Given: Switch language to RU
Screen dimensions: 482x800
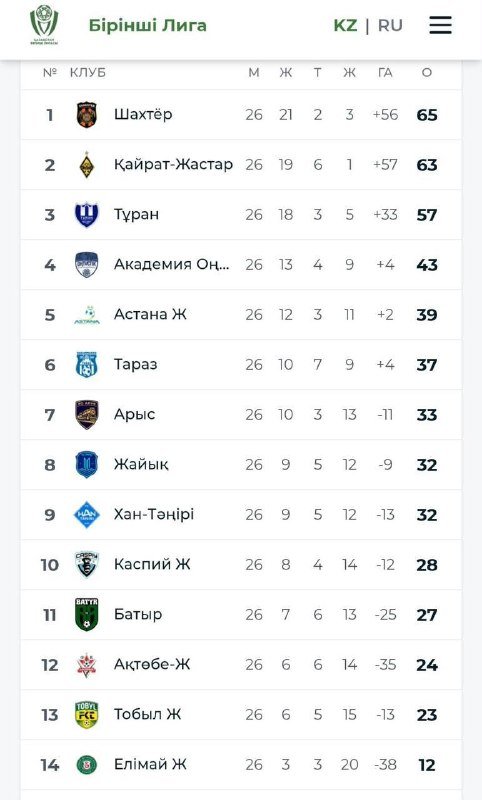Looking at the screenshot, I should coord(390,25).
